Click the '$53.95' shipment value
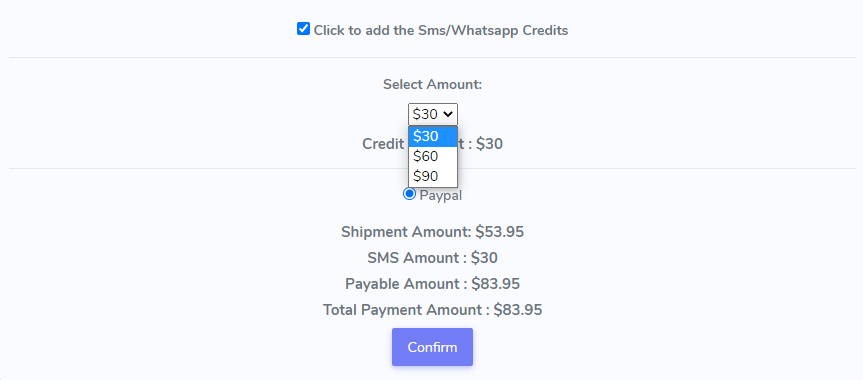The height and width of the screenshot is (380, 863). (x=500, y=232)
